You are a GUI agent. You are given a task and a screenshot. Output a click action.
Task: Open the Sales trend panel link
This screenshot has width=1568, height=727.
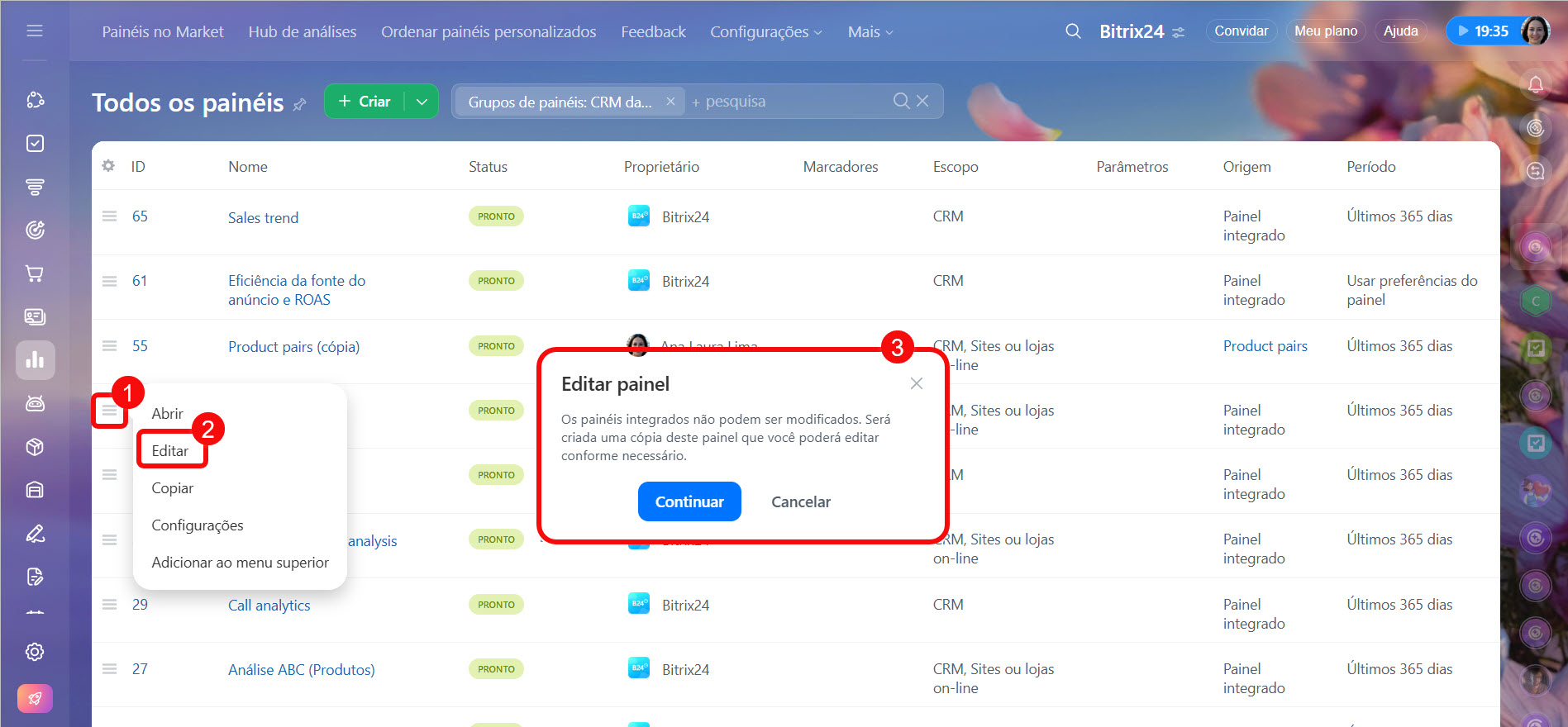click(263, 217)
